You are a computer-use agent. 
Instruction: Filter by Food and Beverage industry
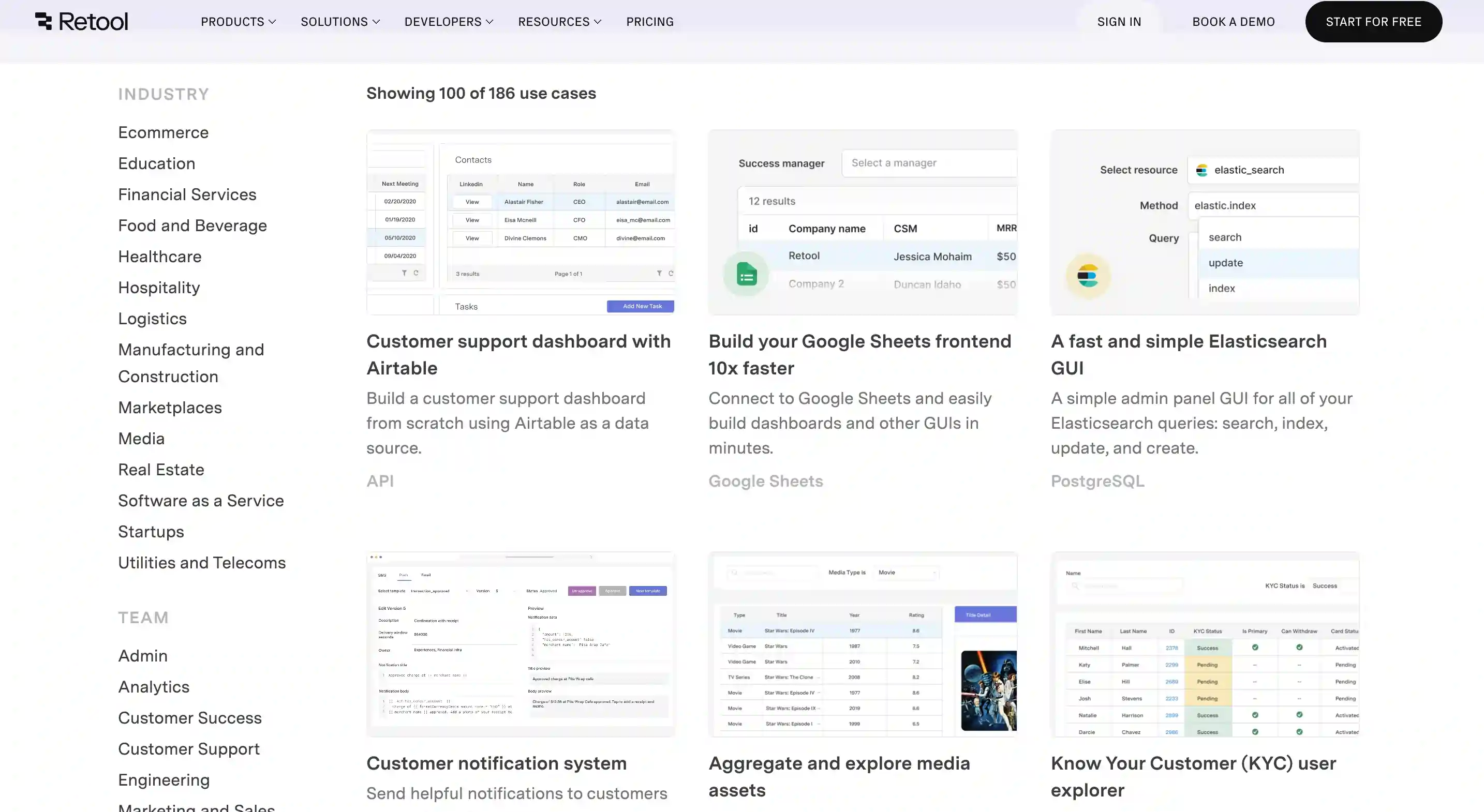pos(192,225)
